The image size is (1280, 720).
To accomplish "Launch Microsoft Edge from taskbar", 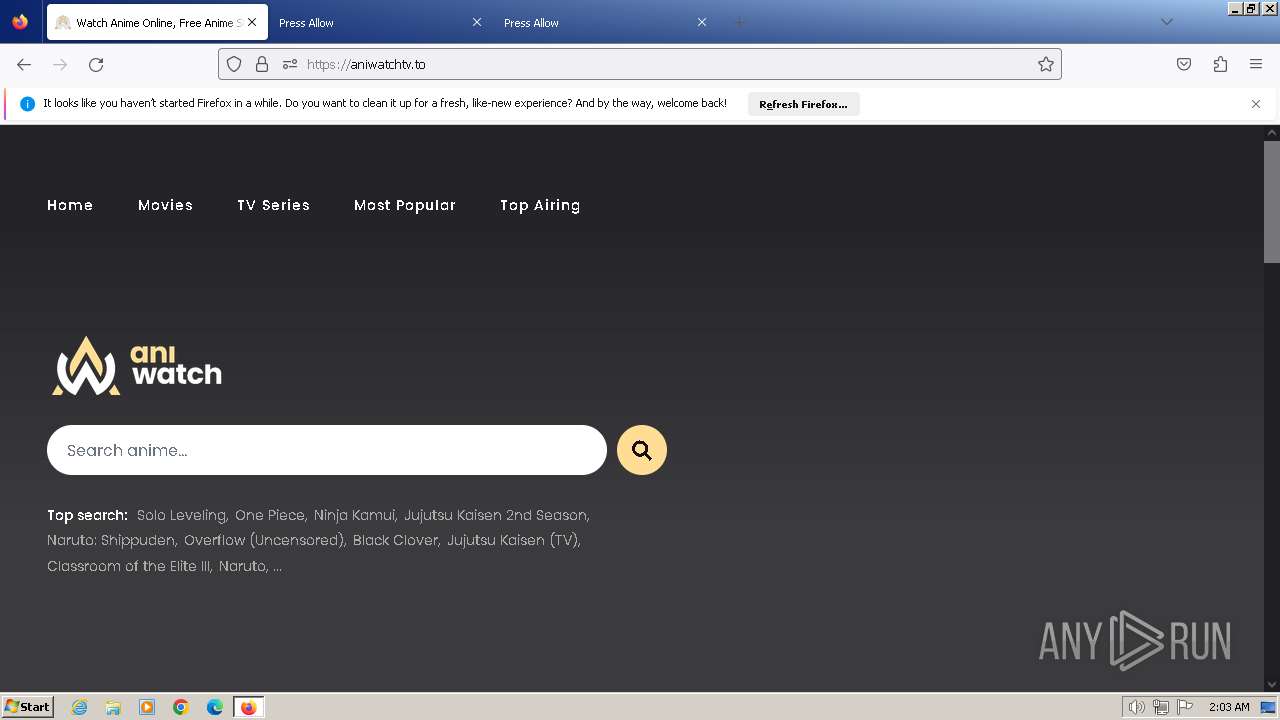I will pyautogui.click(x=215, y=707).
